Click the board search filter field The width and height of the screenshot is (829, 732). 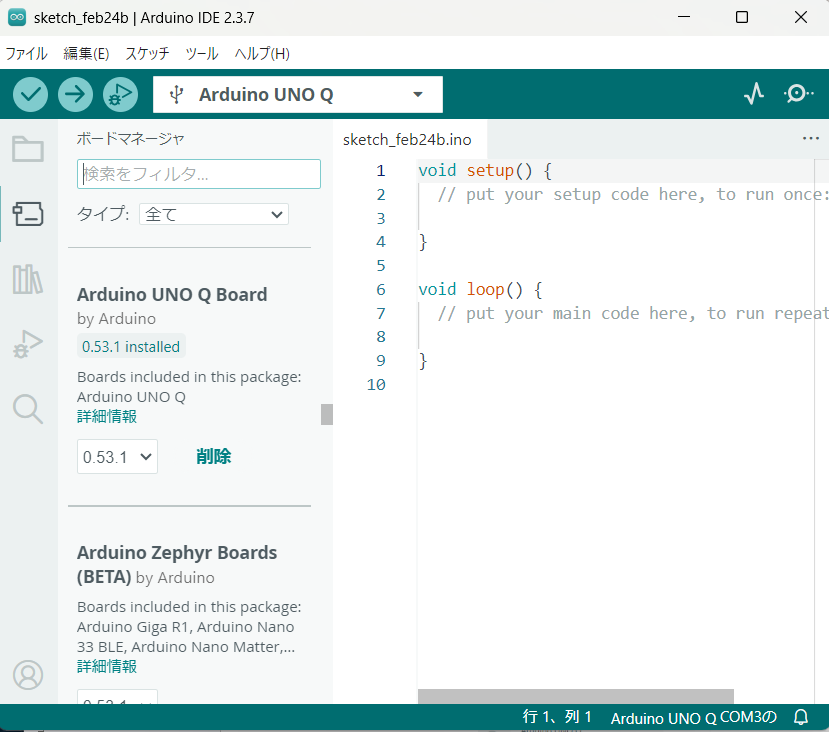coord(199,174)
